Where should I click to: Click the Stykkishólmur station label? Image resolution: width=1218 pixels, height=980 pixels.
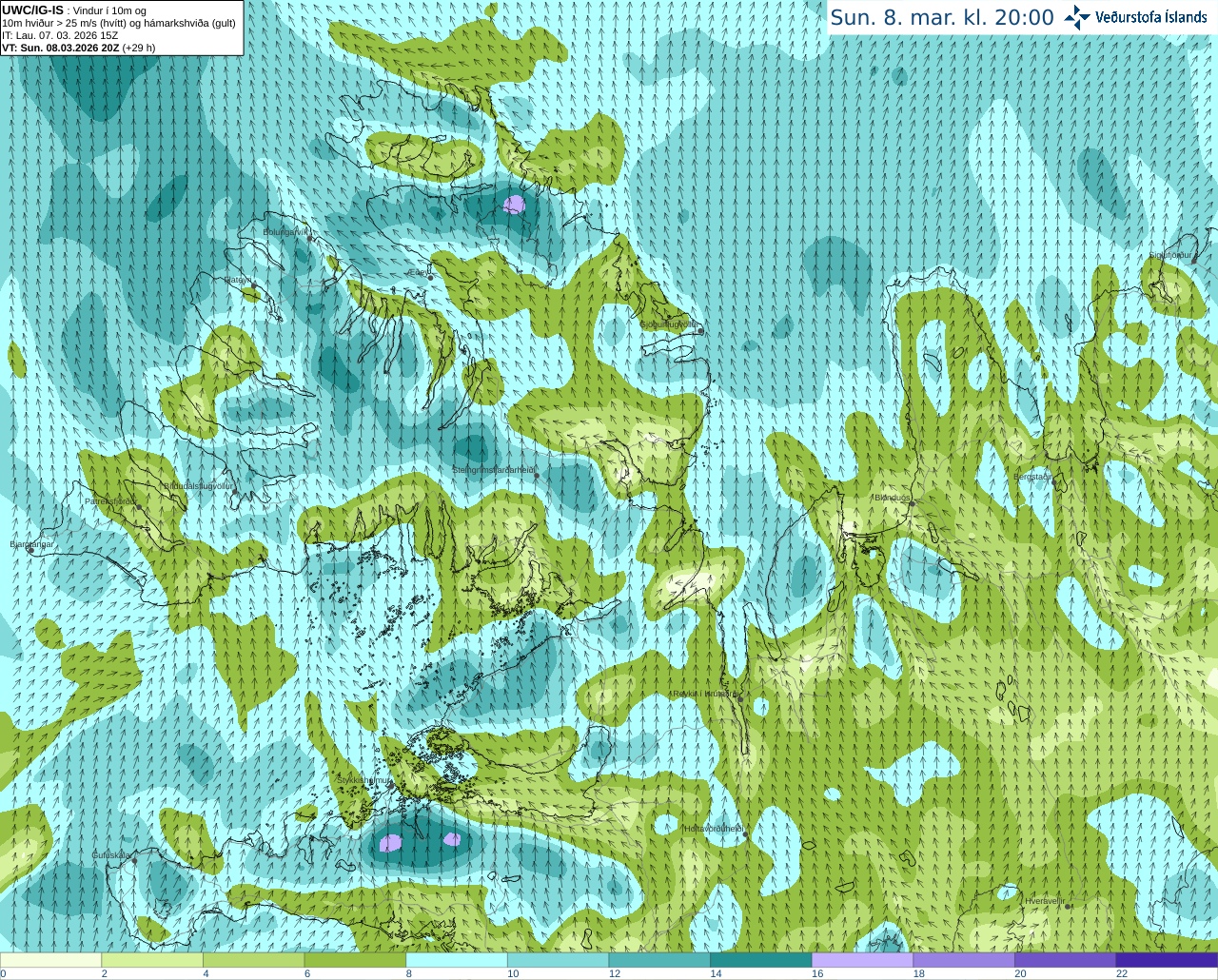[363, 780]
